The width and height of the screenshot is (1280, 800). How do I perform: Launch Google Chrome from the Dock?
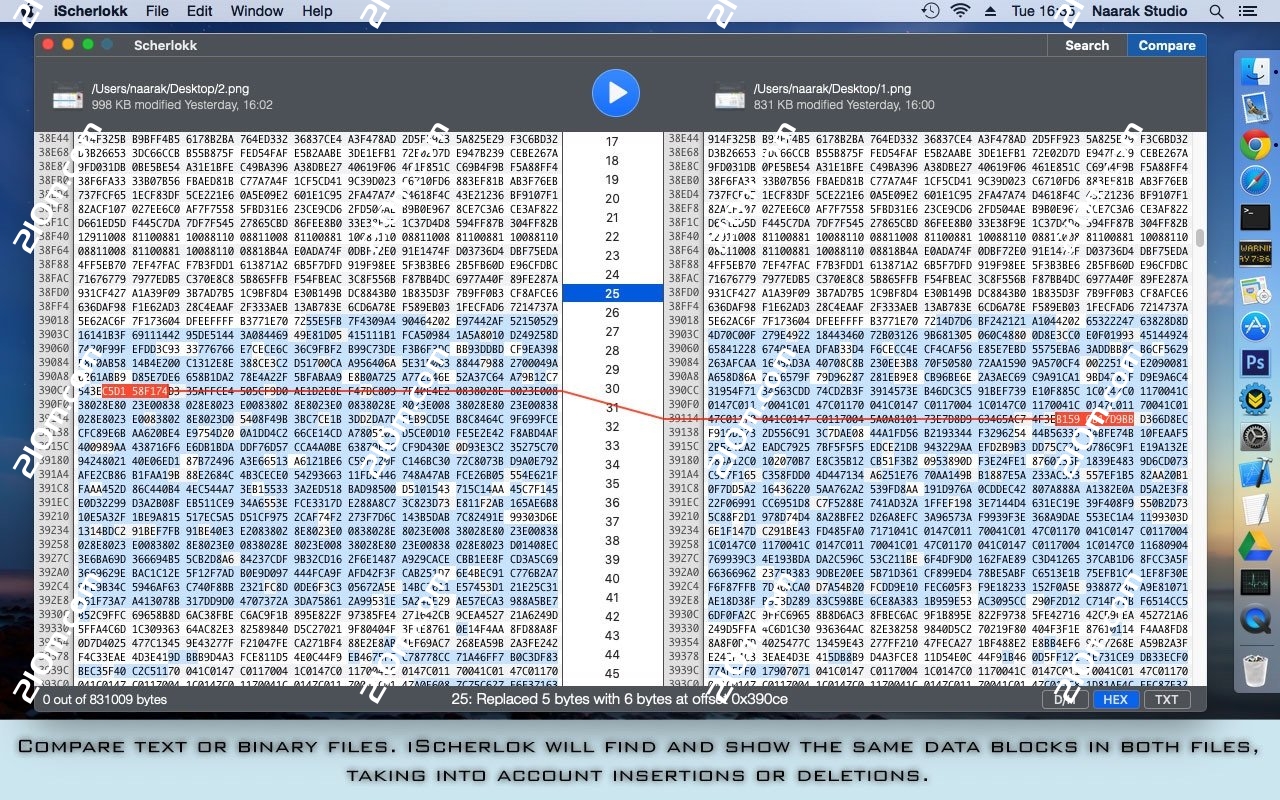pyautogui.click(x=1255, y=144)
